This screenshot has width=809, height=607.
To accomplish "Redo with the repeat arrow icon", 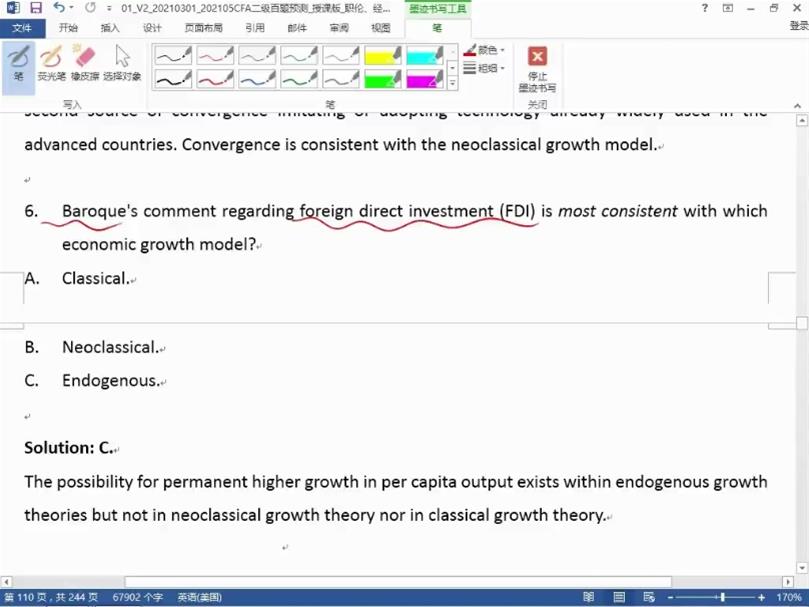I will point(90,8).
